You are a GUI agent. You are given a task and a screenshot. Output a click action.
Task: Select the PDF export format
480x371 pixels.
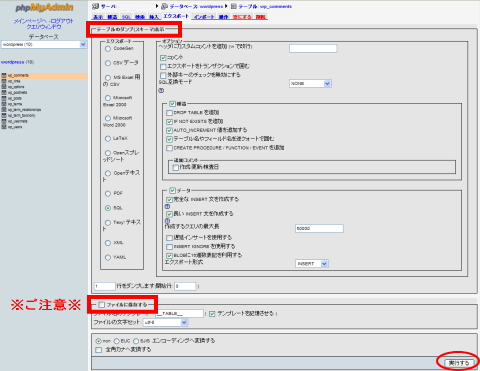108,194
